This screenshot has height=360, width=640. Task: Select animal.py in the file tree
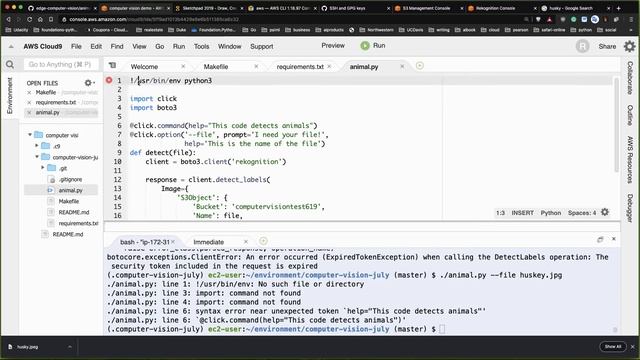pos(70,190)
